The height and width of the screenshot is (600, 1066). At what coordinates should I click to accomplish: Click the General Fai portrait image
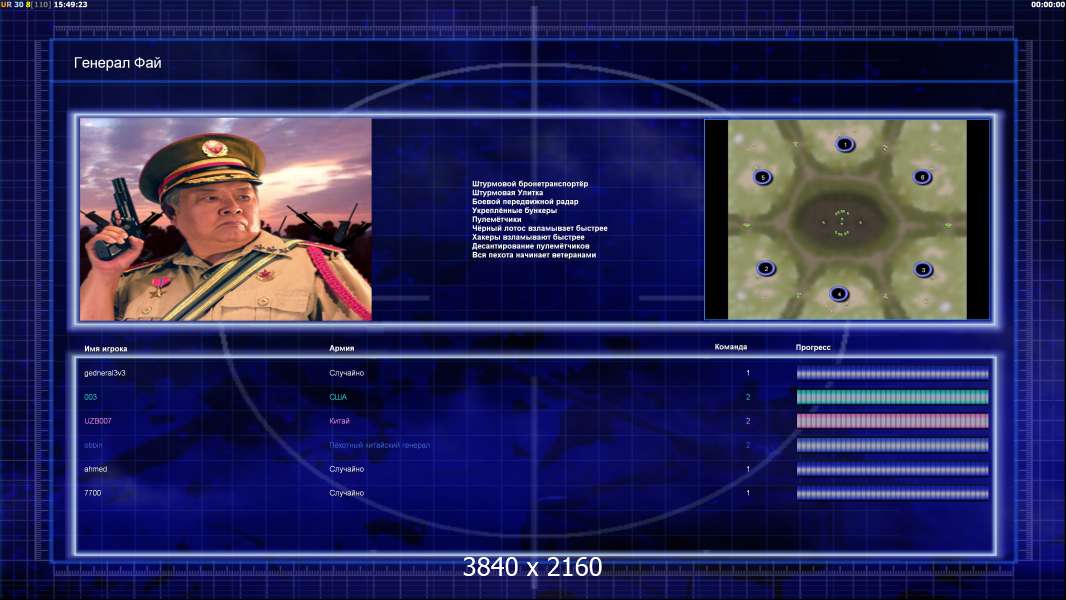point(226,219)
